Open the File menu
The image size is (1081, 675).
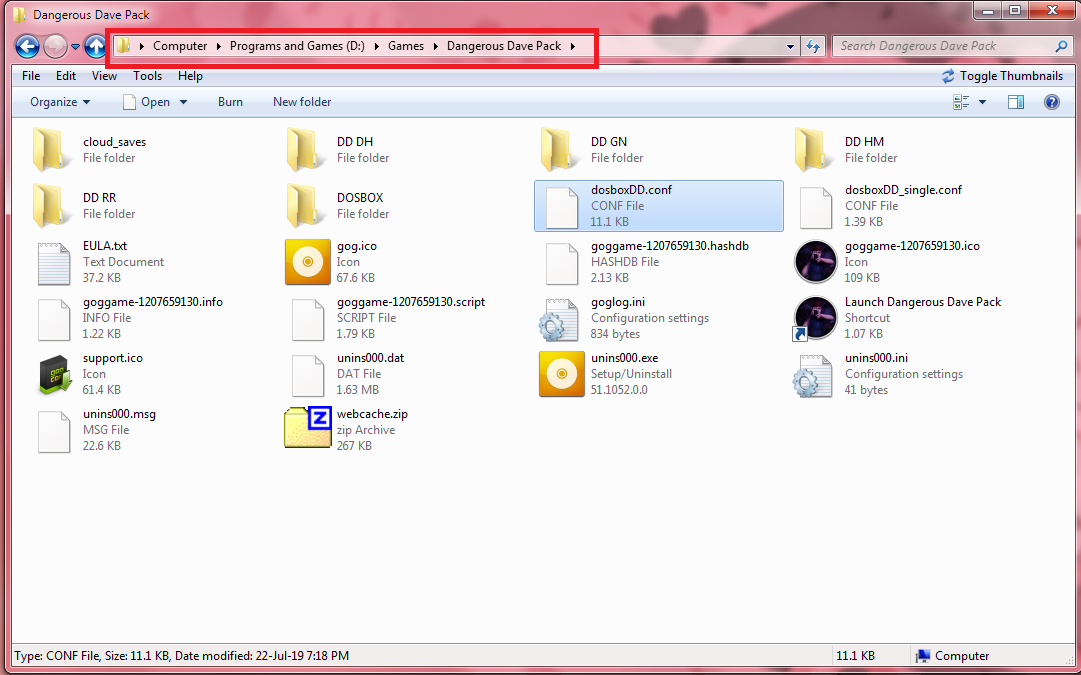click(31, 76)
